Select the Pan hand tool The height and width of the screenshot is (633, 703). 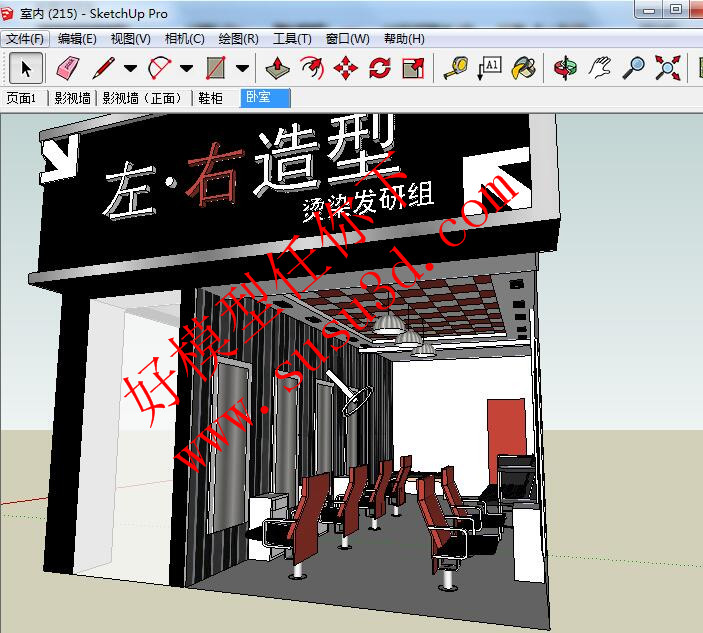(600, 68)
